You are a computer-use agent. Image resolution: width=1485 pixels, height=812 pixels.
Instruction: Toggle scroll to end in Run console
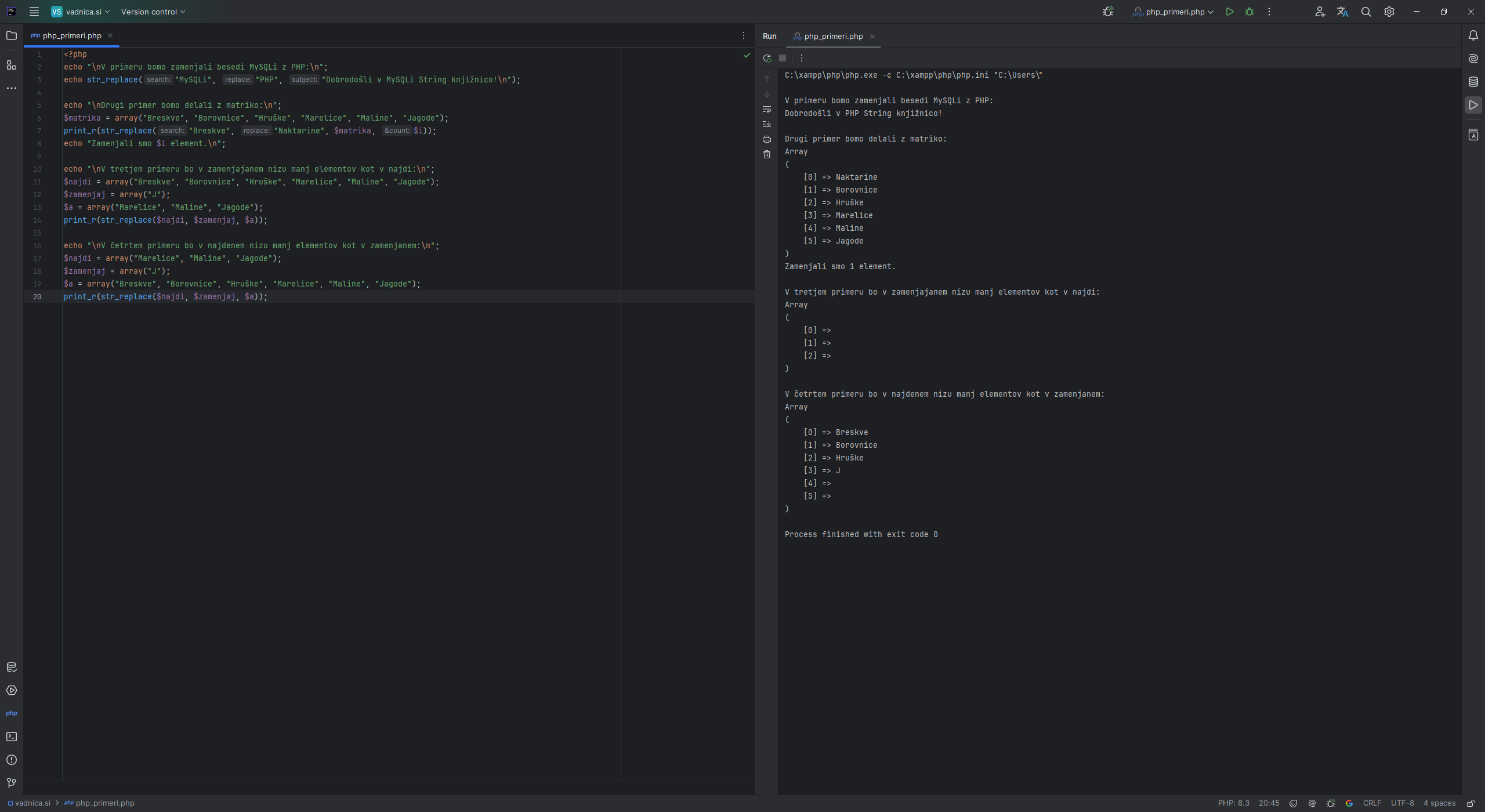pyautogui.click(x=767, y=124)
